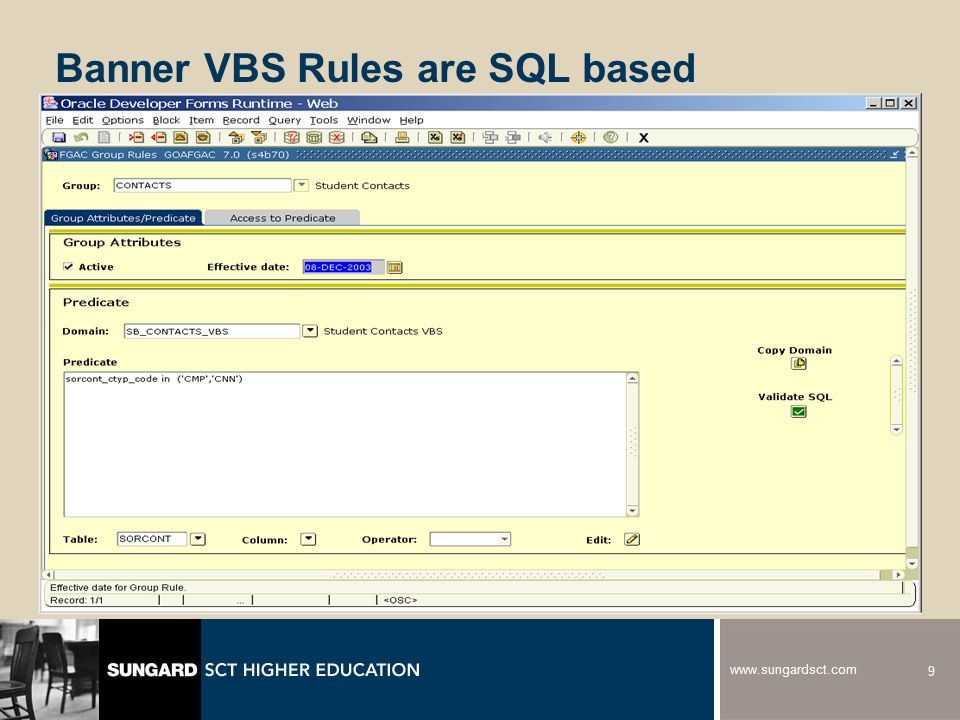Click the Remove Record icon
Viewport: 960px width, 720px height.
point(159,137)
